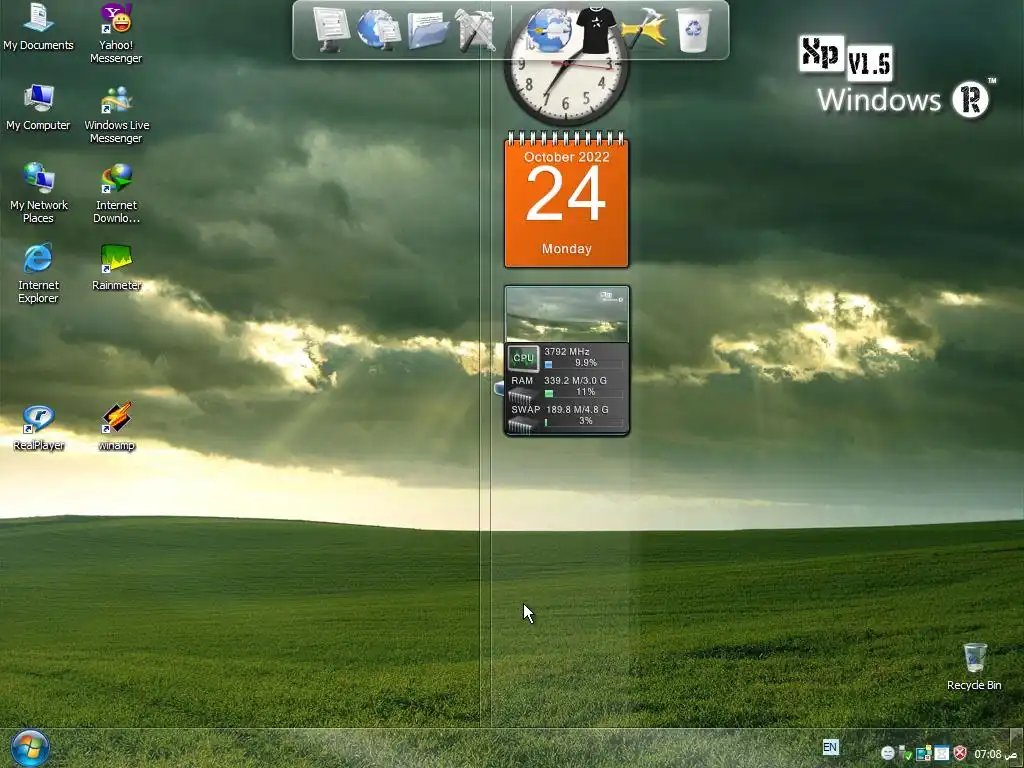The image size is (1024, 768).
Task: Click the CPU 9.9% usage bar
Action: point(583,364)
